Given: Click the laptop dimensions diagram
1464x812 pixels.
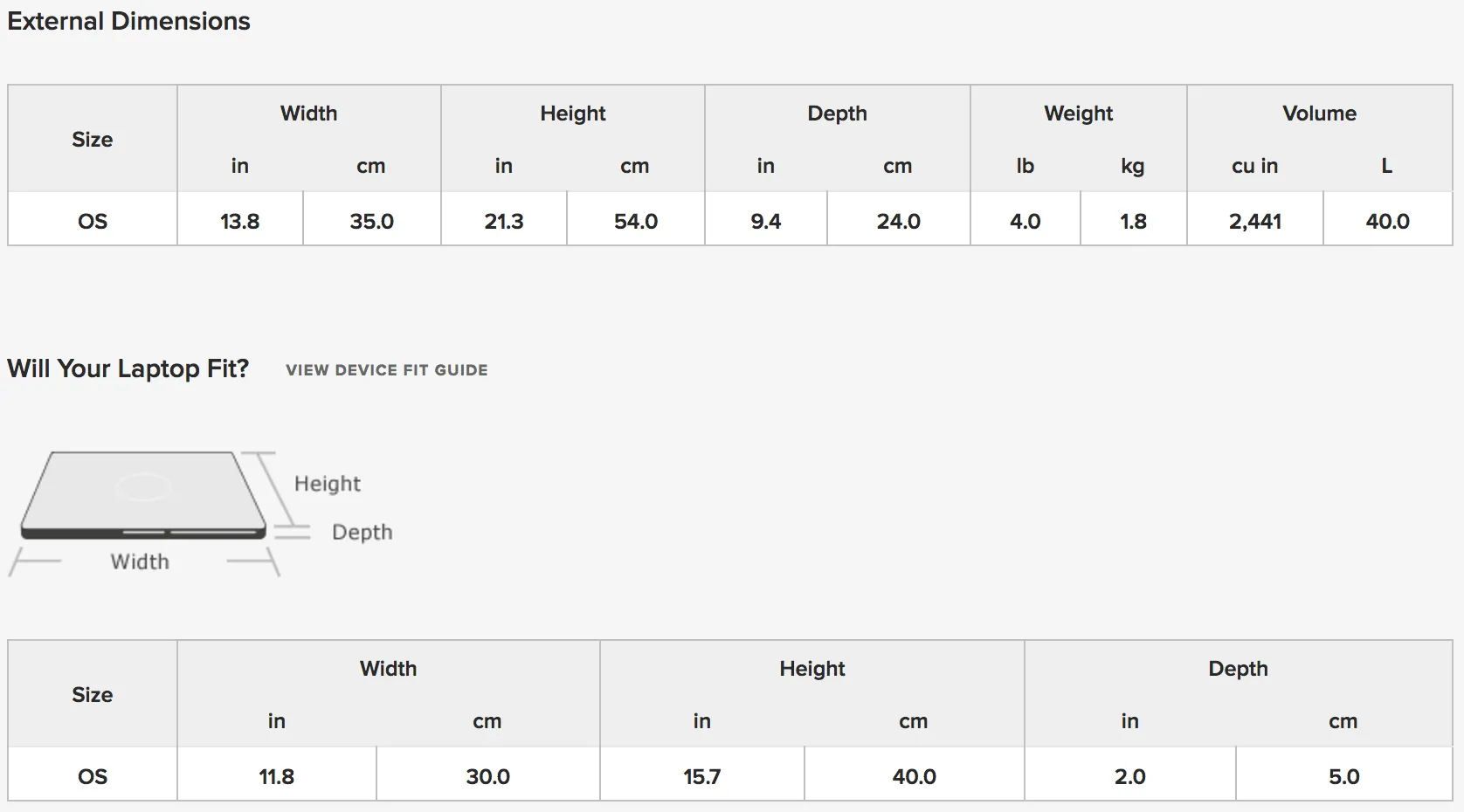Looking at the screenshot, I should pos(201,514).
